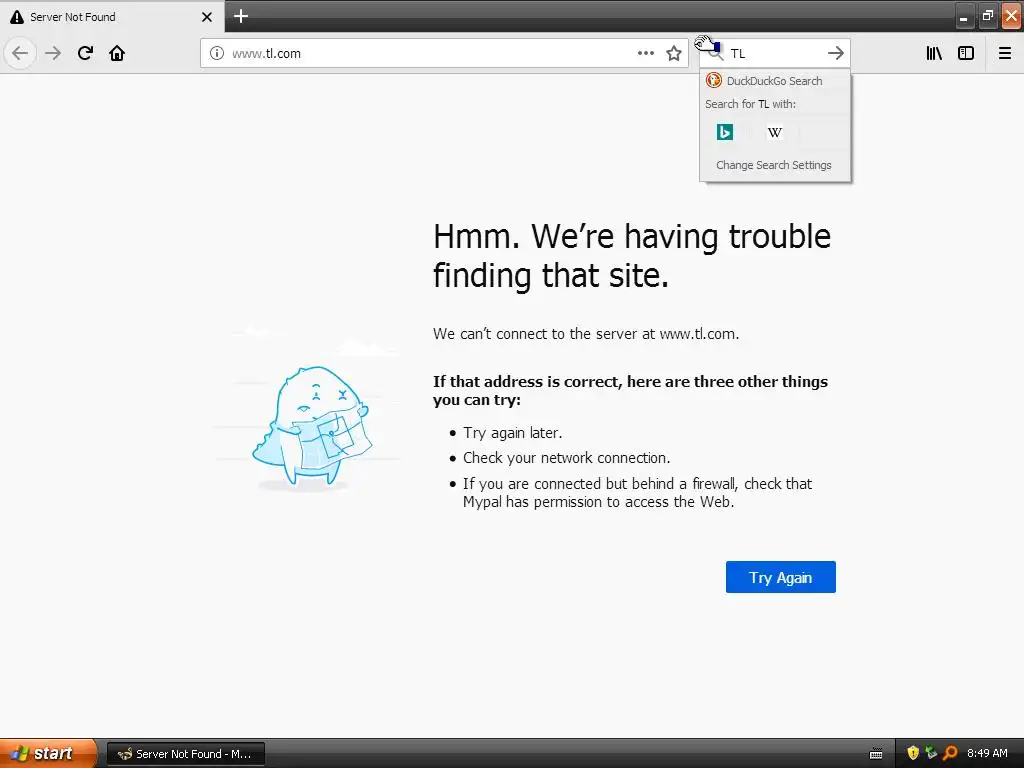Click into the TL search field
This screenshot has height=768, width=1024.
point(776,53)
